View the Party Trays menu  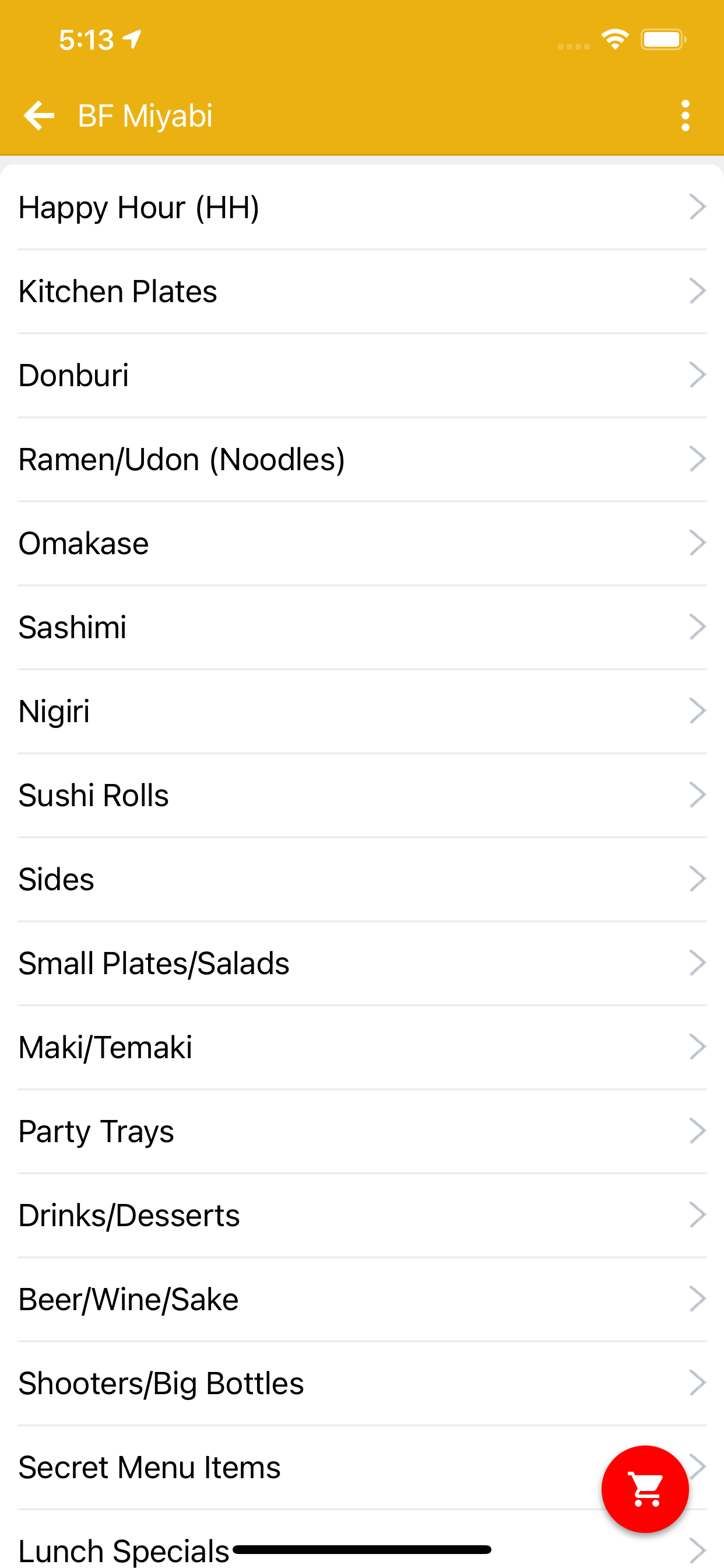(96, 1131)
